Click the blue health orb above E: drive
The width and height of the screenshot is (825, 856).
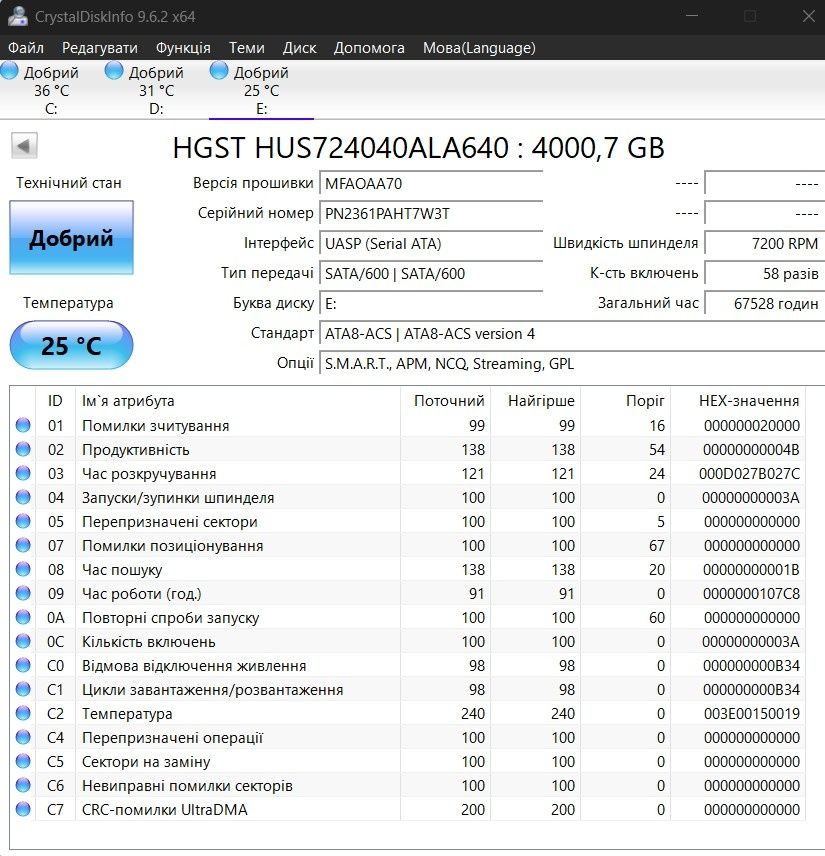coord(218,70)
